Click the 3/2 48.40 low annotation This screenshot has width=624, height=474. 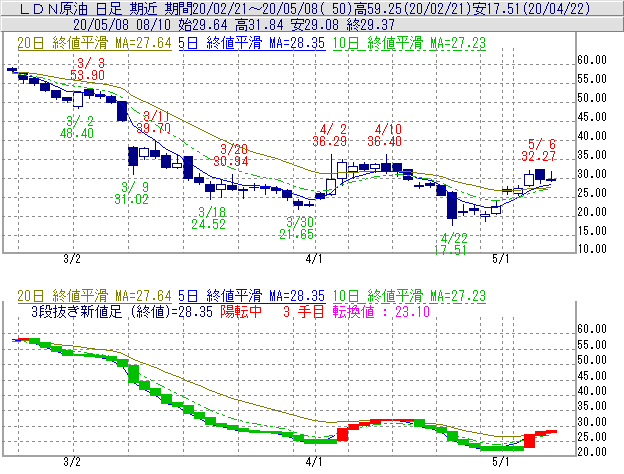[x=77, y=127]
